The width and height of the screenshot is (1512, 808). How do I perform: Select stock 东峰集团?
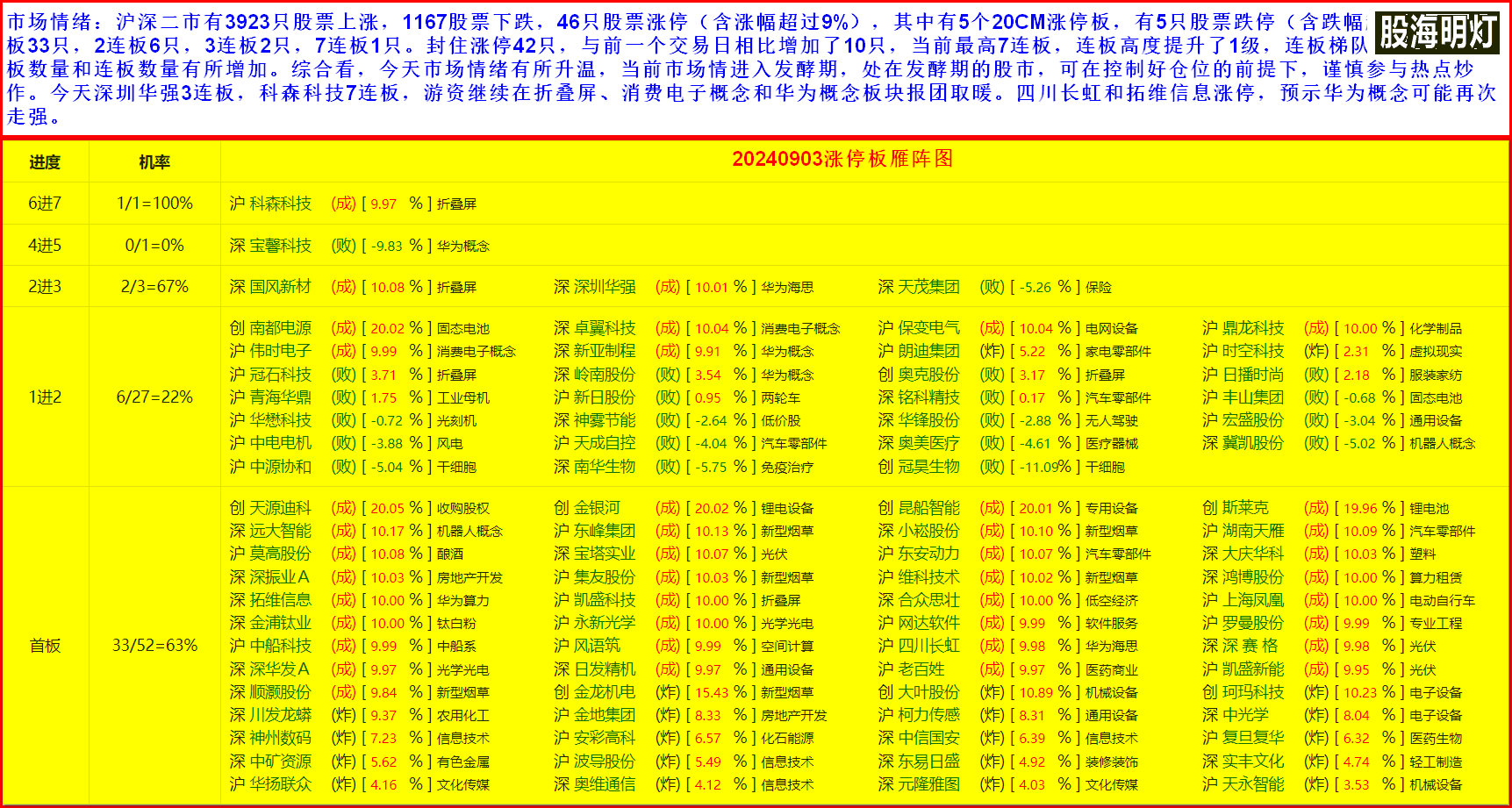[x=605, y=531]
